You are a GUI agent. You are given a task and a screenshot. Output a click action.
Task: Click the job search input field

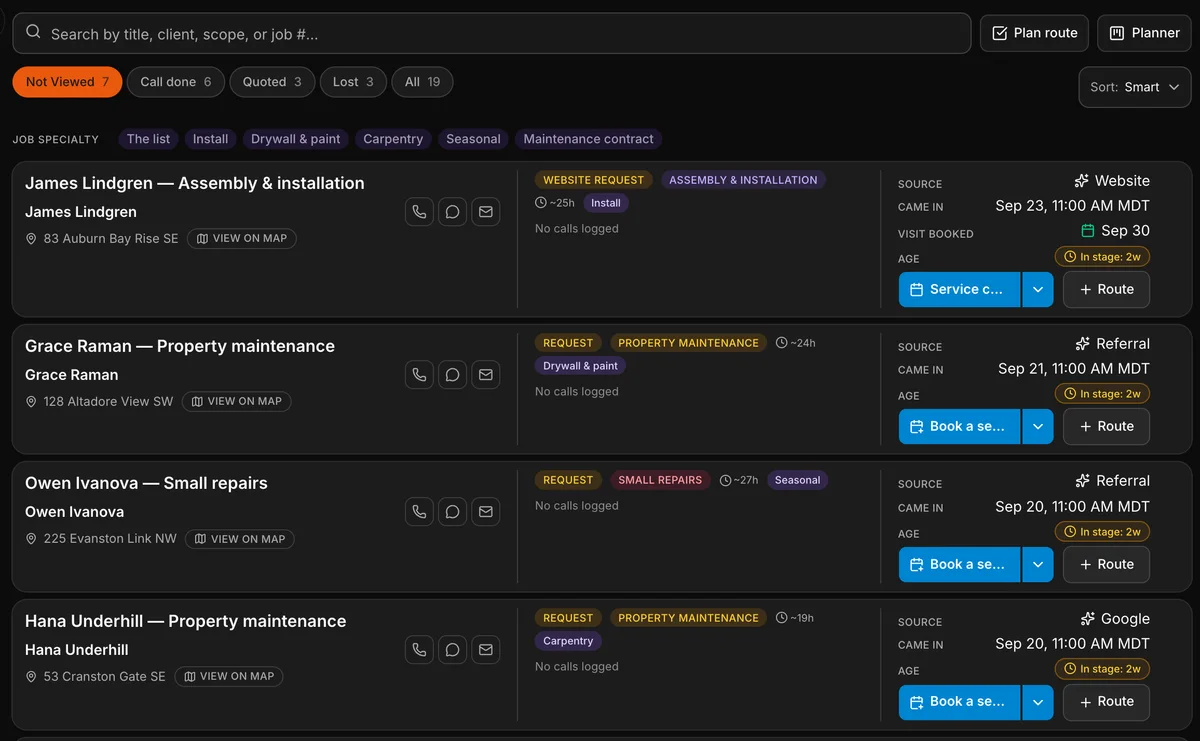pos(492,33)
